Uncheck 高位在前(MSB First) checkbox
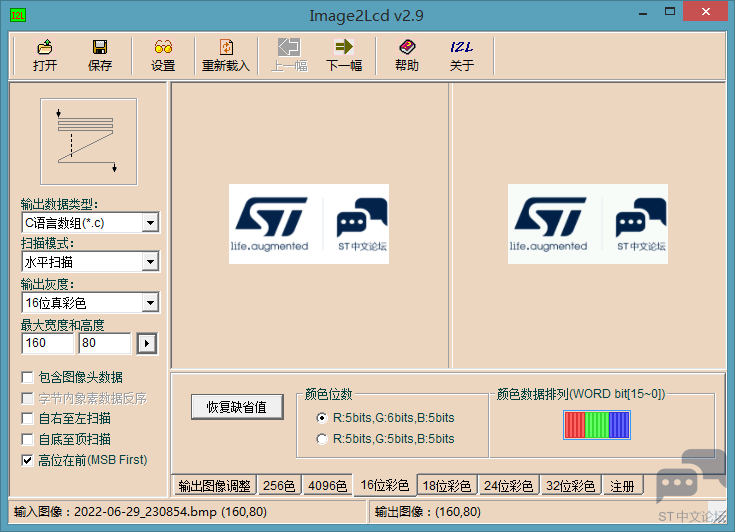This screenshot has width=735, height=532. (x=28, y=460)
